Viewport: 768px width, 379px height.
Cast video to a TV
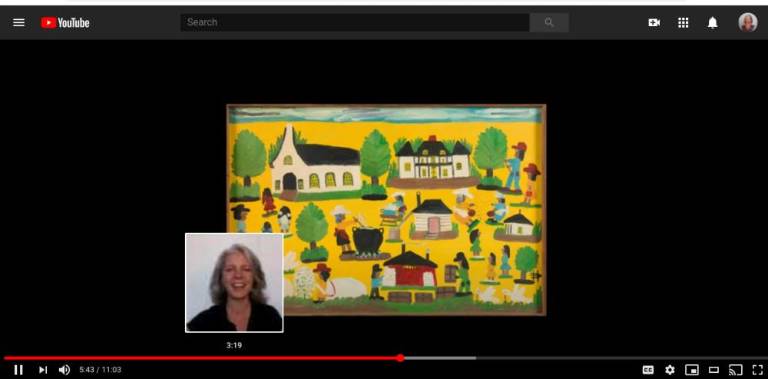click(x=736, y=370)
